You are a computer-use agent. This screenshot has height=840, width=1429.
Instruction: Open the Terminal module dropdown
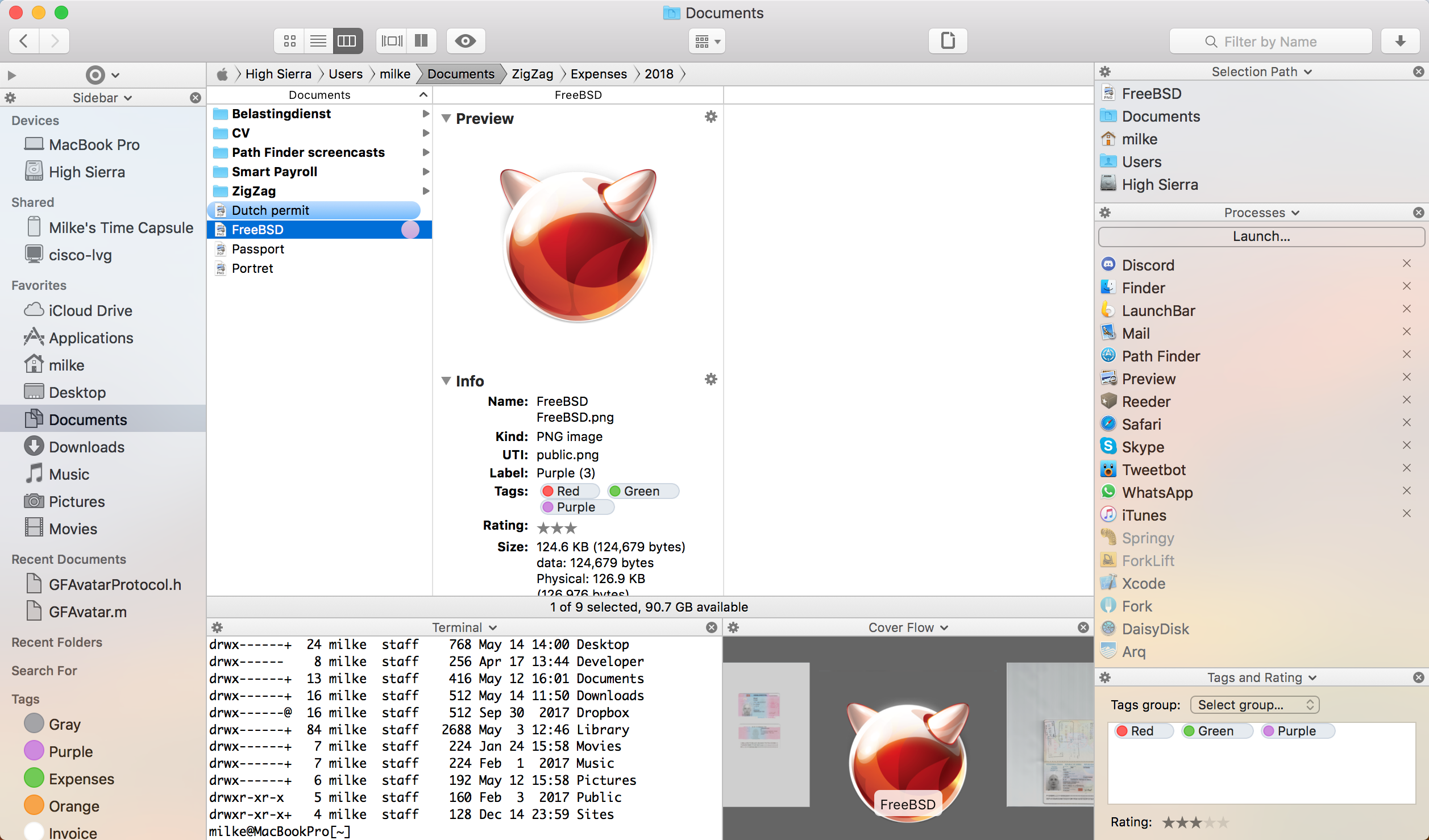tap(464, 627)
